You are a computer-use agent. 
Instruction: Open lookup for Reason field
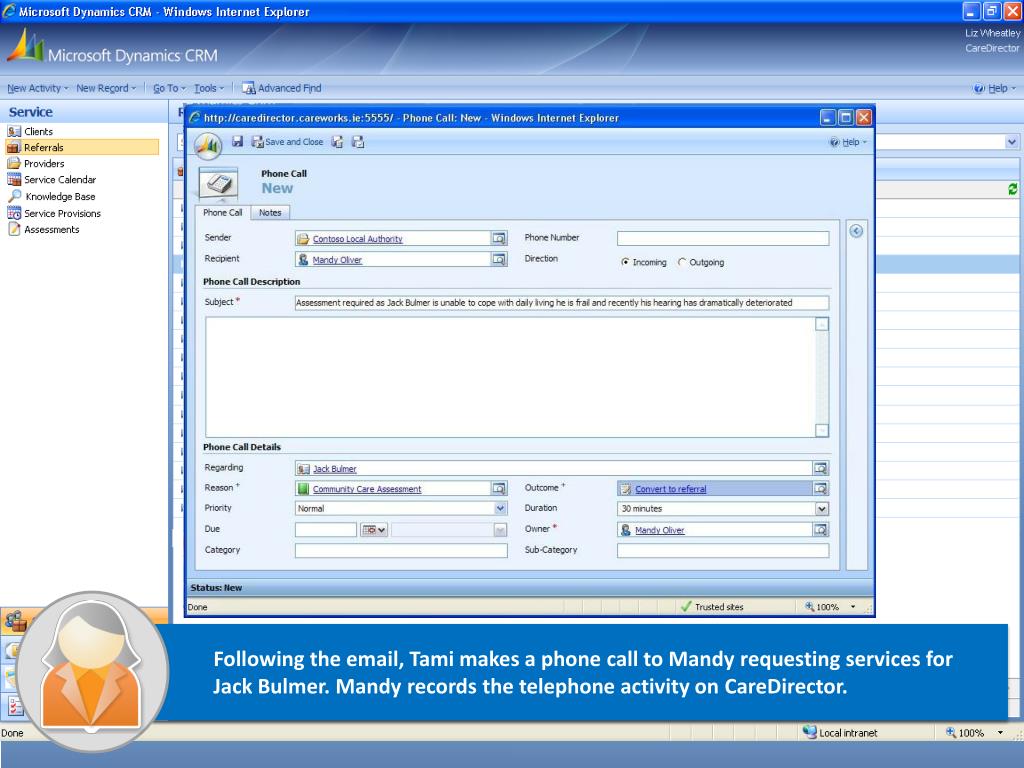(499, 488)
